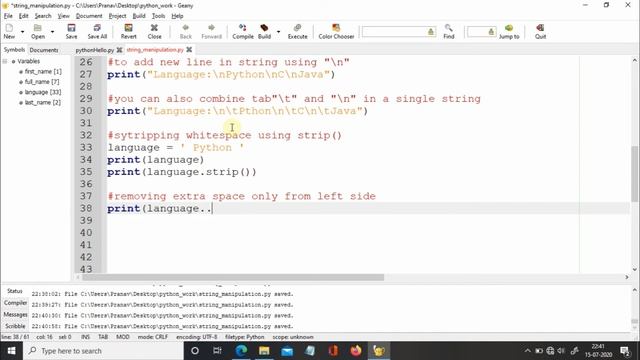
Task: Click the horizontal editor scrollbar
Action: pyautogui.click(x=233, y=277)
